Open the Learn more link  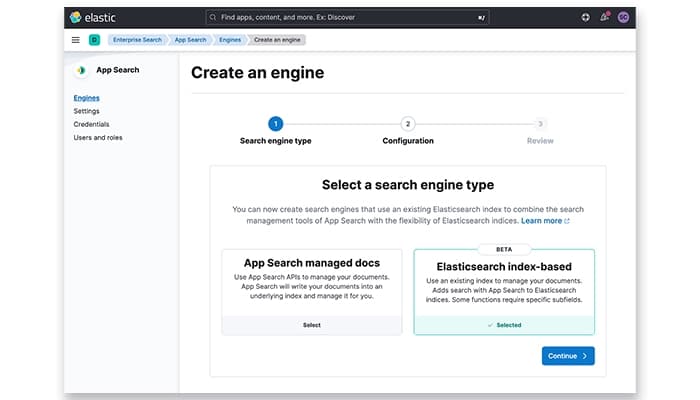pos(542,221)
